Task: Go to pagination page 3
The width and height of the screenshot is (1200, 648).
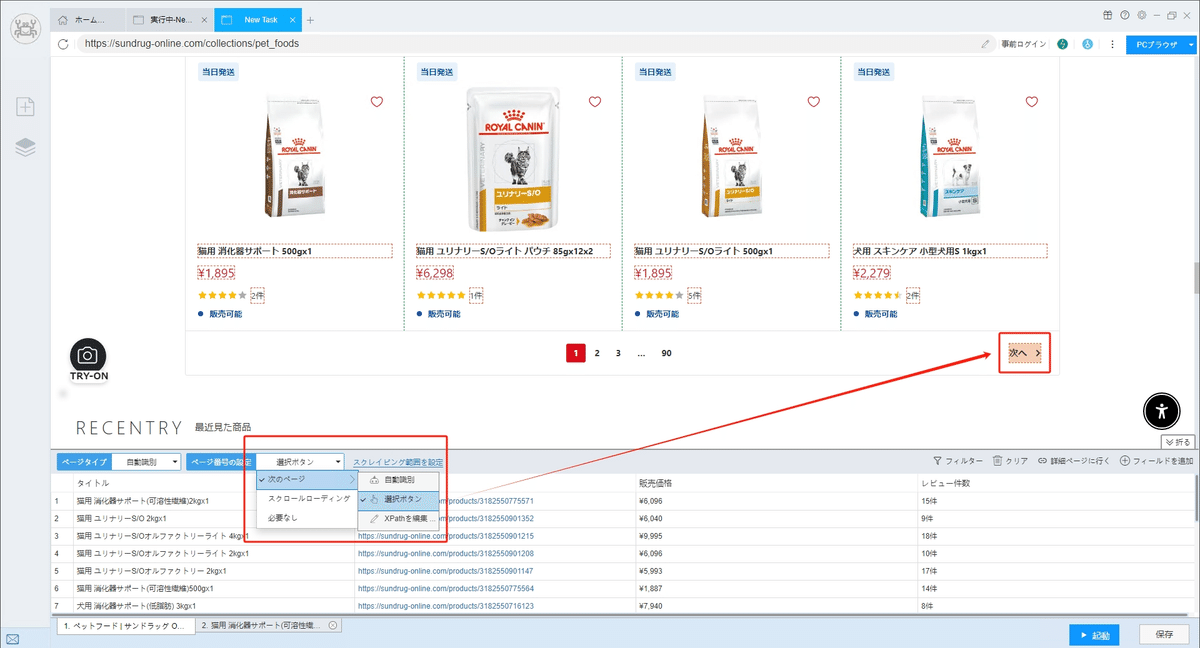Action: tap(618, 353)
